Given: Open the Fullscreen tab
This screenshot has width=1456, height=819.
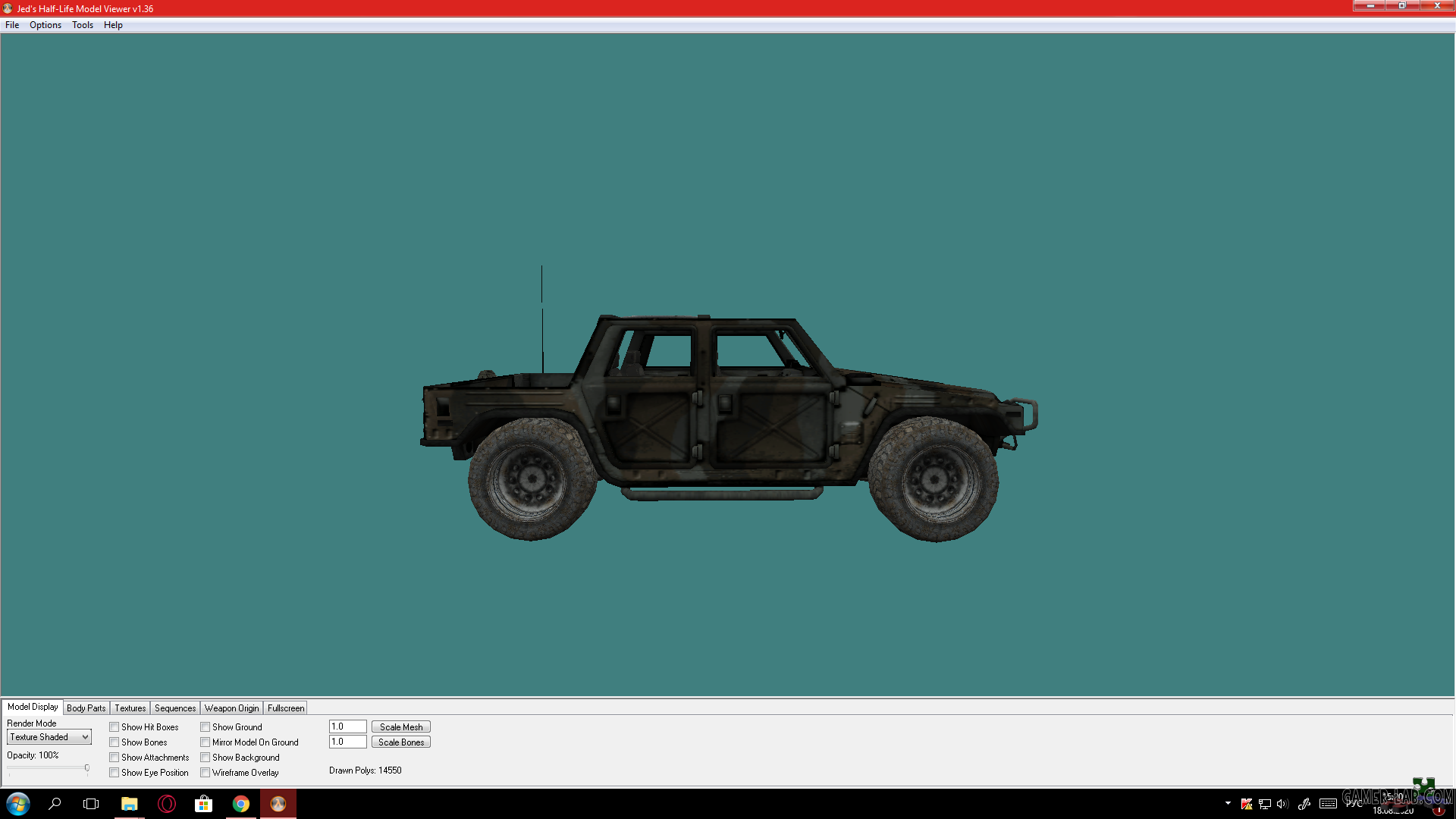Looking at the screenshot, I should [x=286, y=708].
